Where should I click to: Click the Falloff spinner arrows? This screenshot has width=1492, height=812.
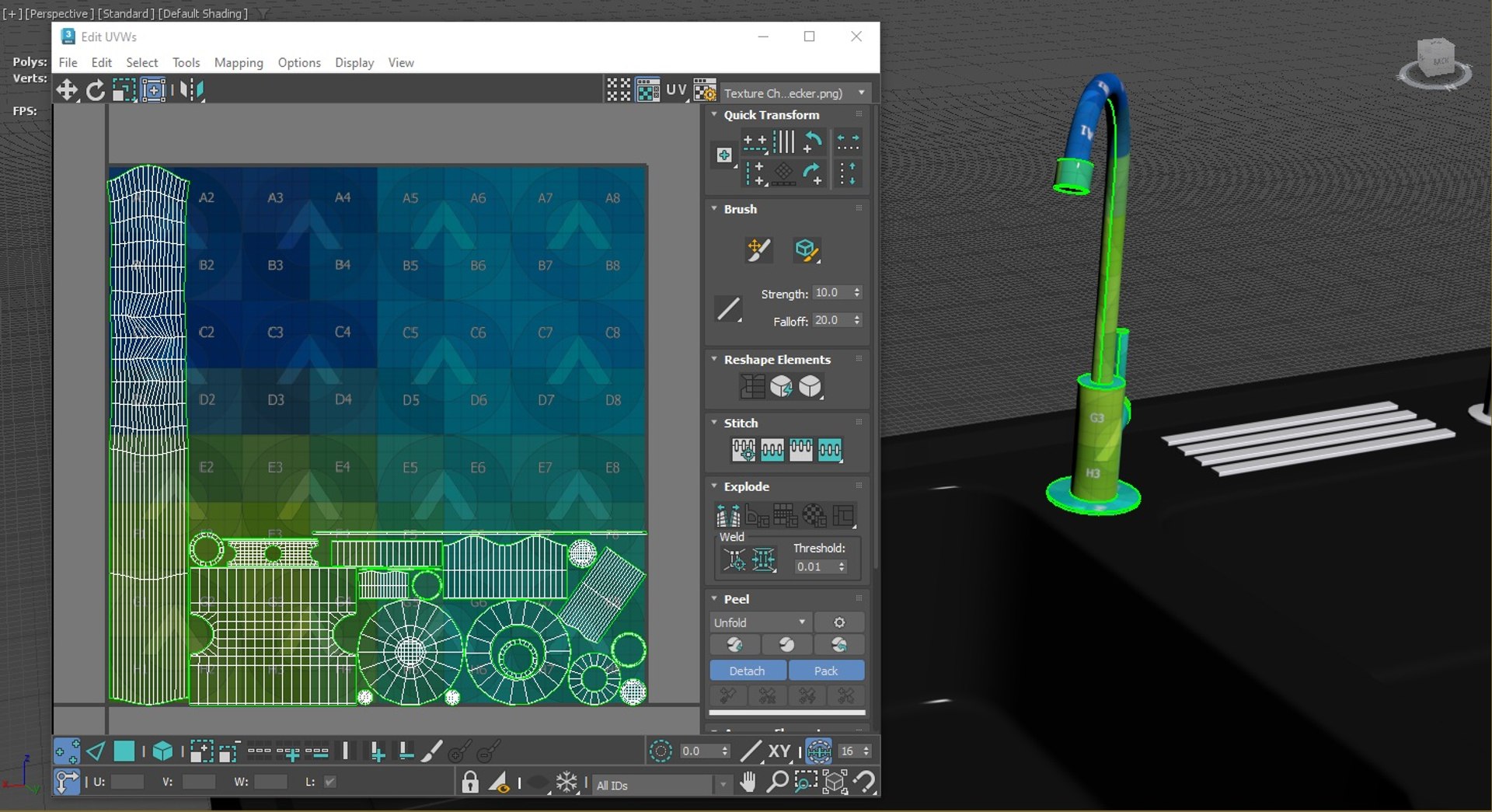tap(857, 320)
